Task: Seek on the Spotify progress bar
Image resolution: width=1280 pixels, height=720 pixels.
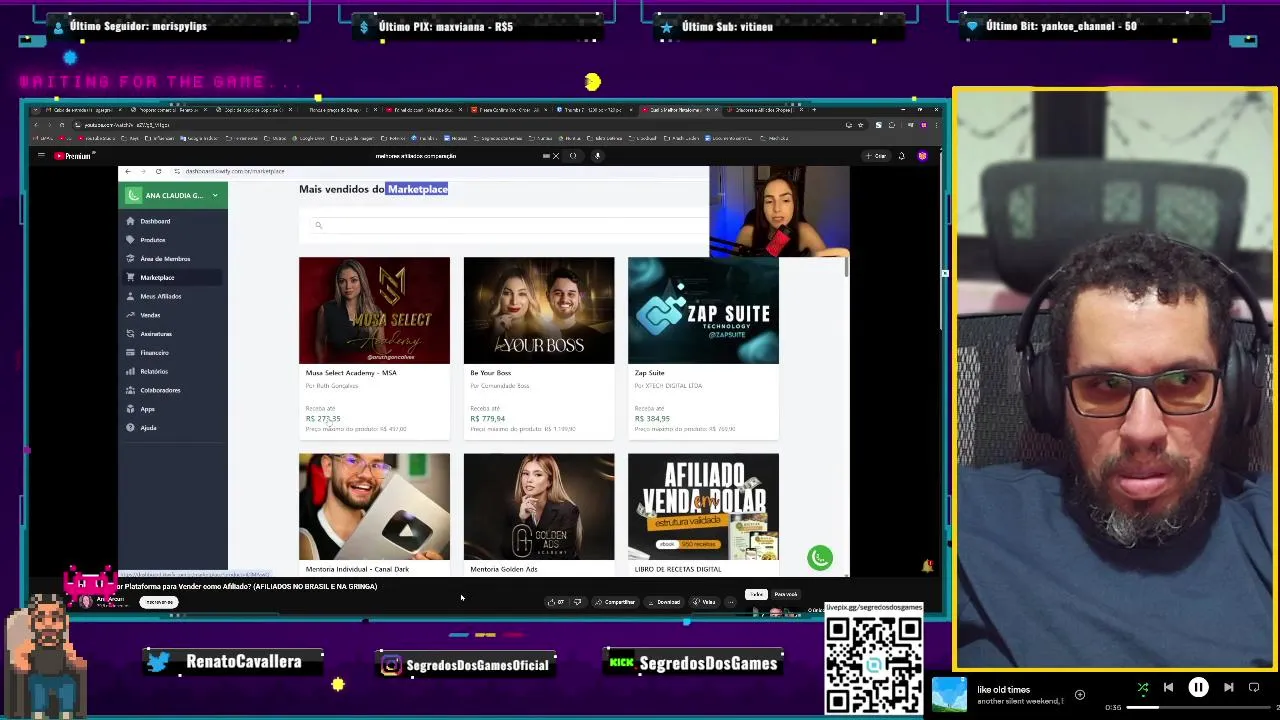Action: click(1196, 708)
